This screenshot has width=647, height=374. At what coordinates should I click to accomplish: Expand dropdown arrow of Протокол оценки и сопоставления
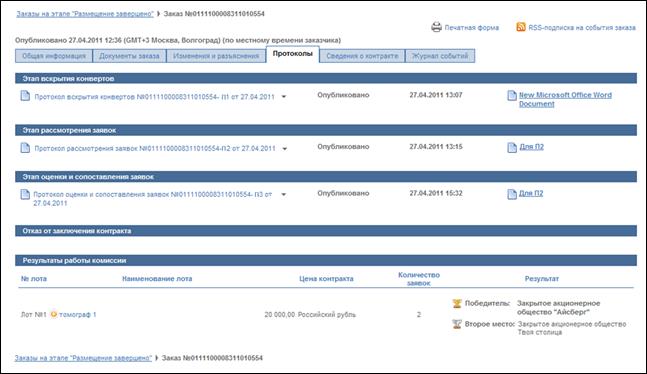click(x=284, y=194)
